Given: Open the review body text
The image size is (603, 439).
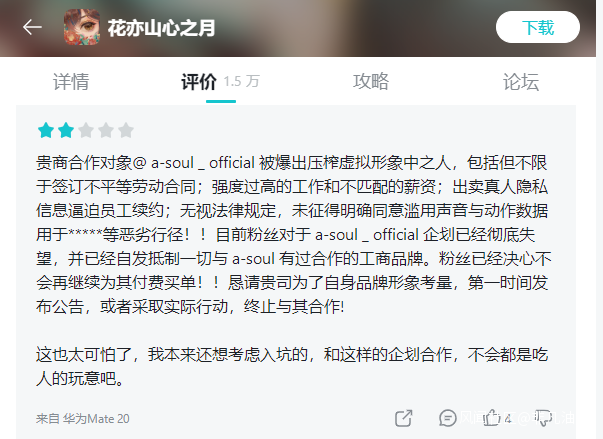Looking at the screenshot, I should (x=293, y=271).
